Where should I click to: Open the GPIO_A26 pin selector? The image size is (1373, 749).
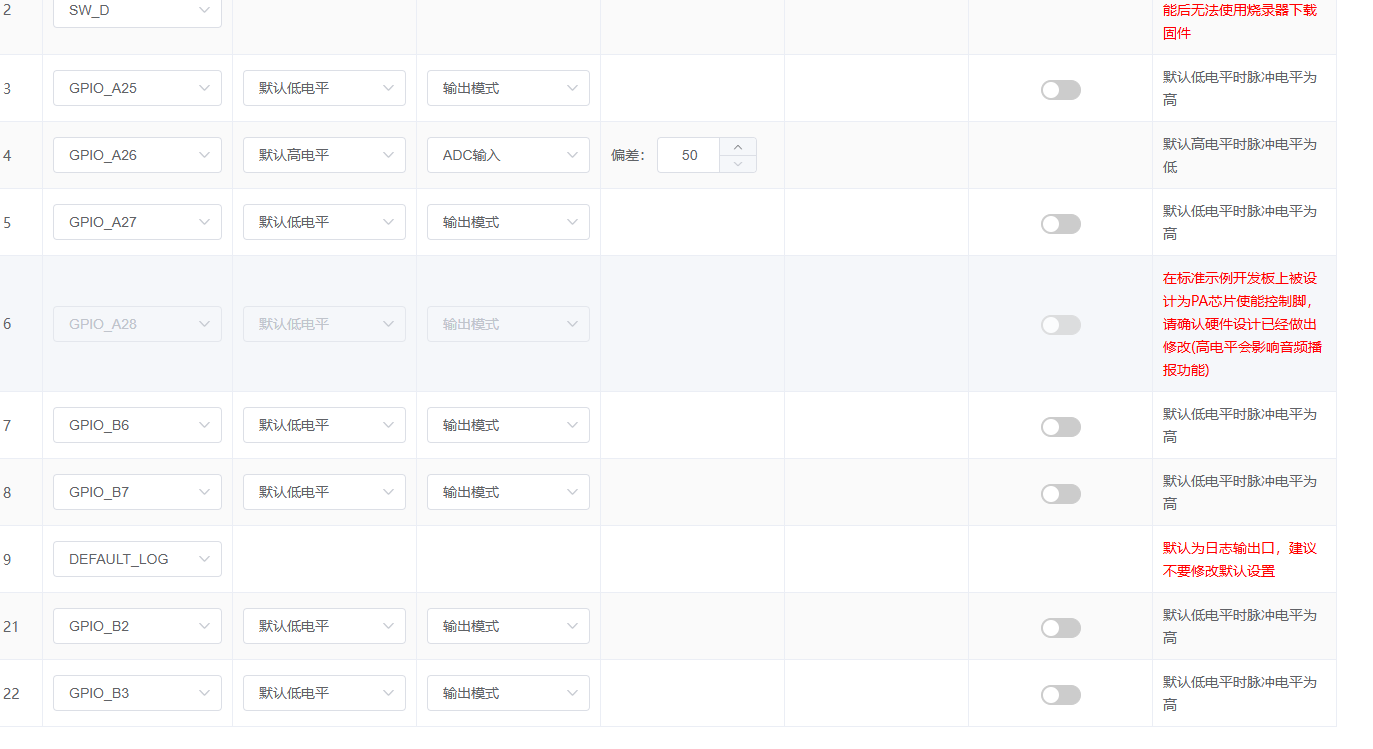(137, 155)
